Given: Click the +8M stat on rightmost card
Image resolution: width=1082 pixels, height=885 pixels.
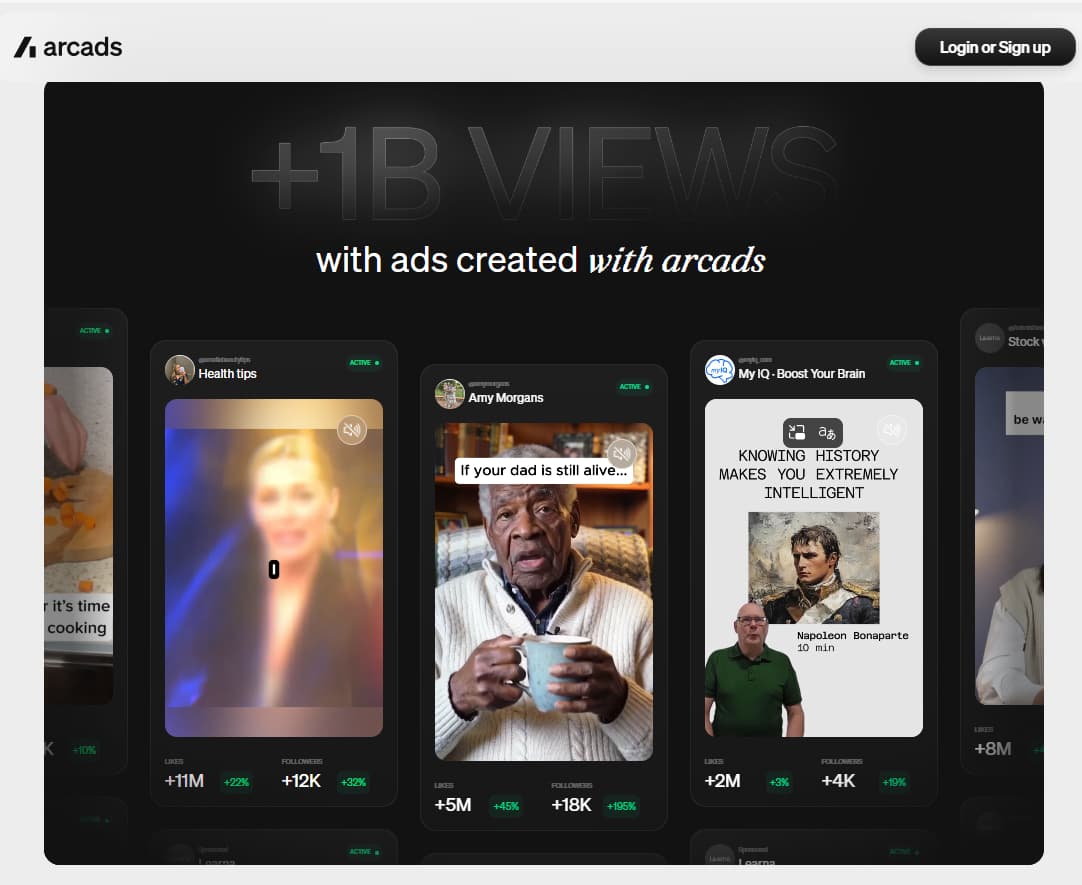Looking at the screenshot, I should point(992,748).
